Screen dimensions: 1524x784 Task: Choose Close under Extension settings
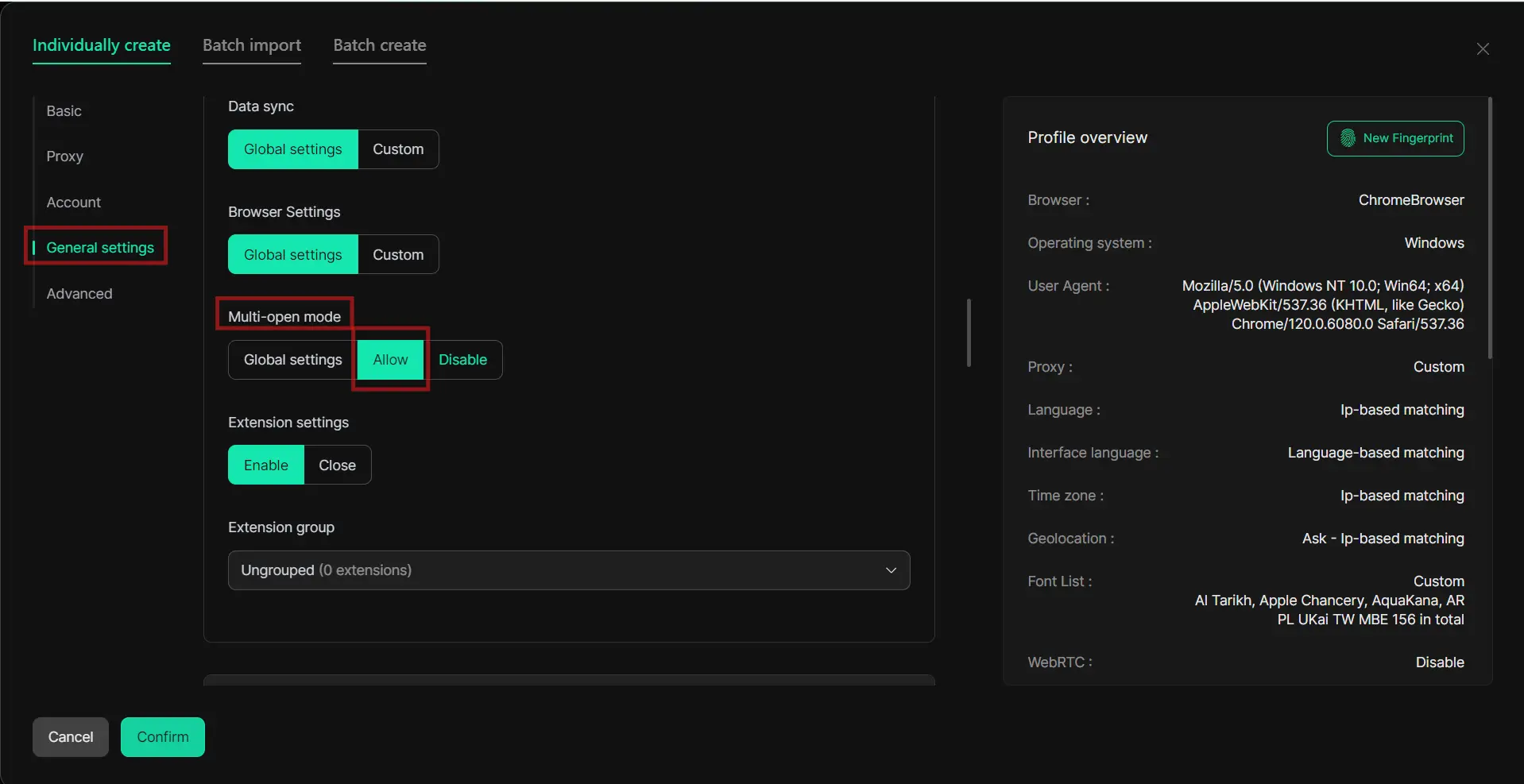[x=337, y=465]
